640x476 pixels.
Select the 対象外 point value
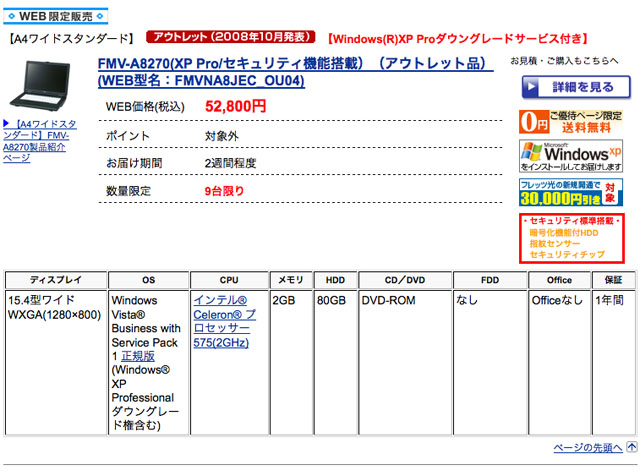coord(221,136)
